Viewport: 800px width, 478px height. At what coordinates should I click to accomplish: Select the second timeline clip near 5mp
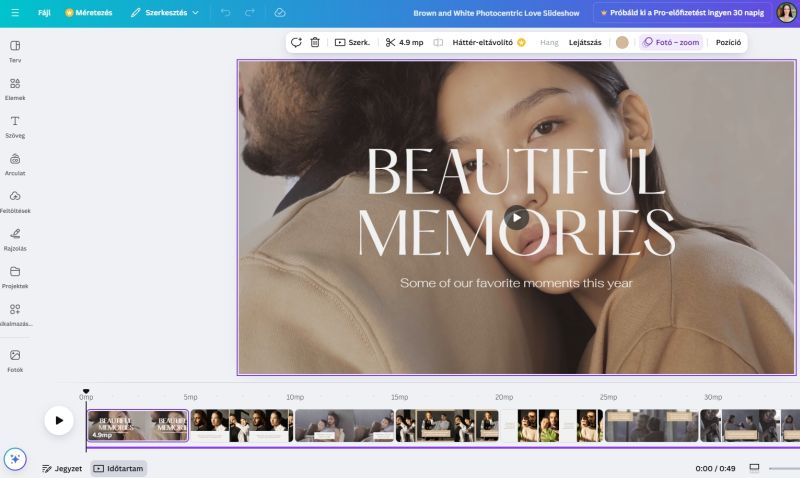coord(242,425)
